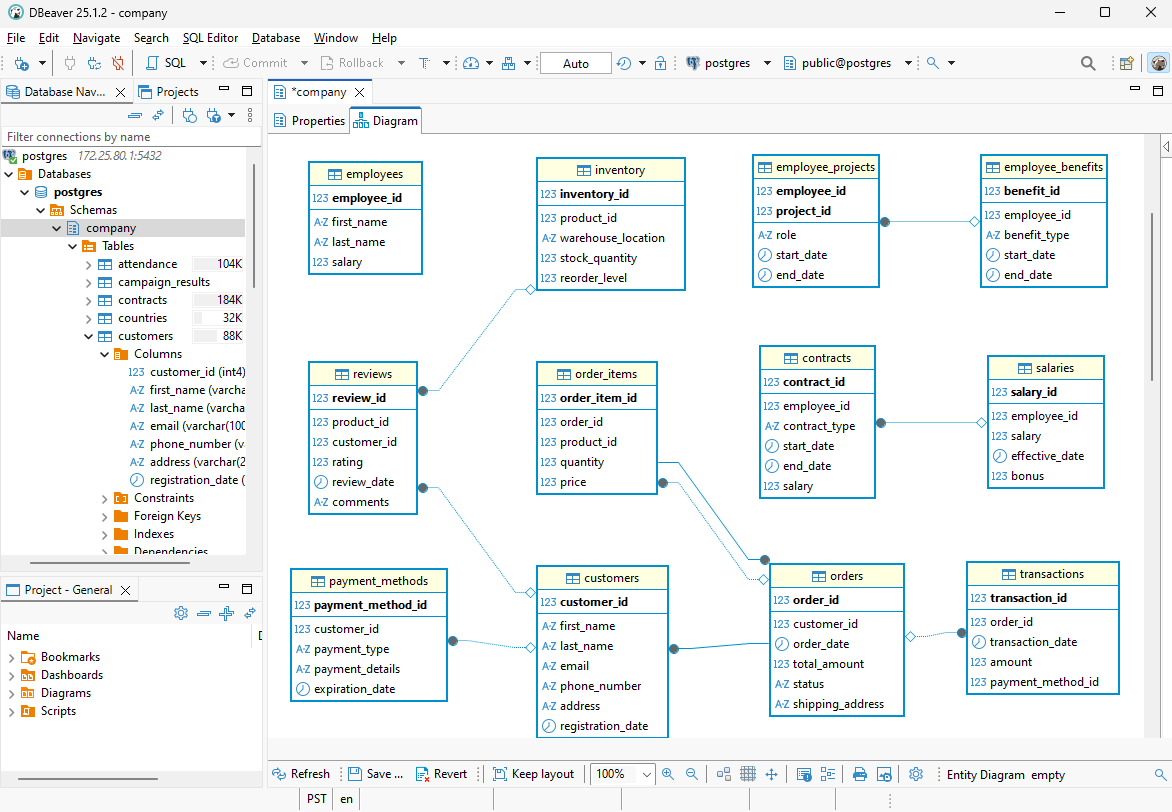This screenshot has width=1172, height=812.
Task: Click the dashboard gauge icon
Action: pos(471,64)
